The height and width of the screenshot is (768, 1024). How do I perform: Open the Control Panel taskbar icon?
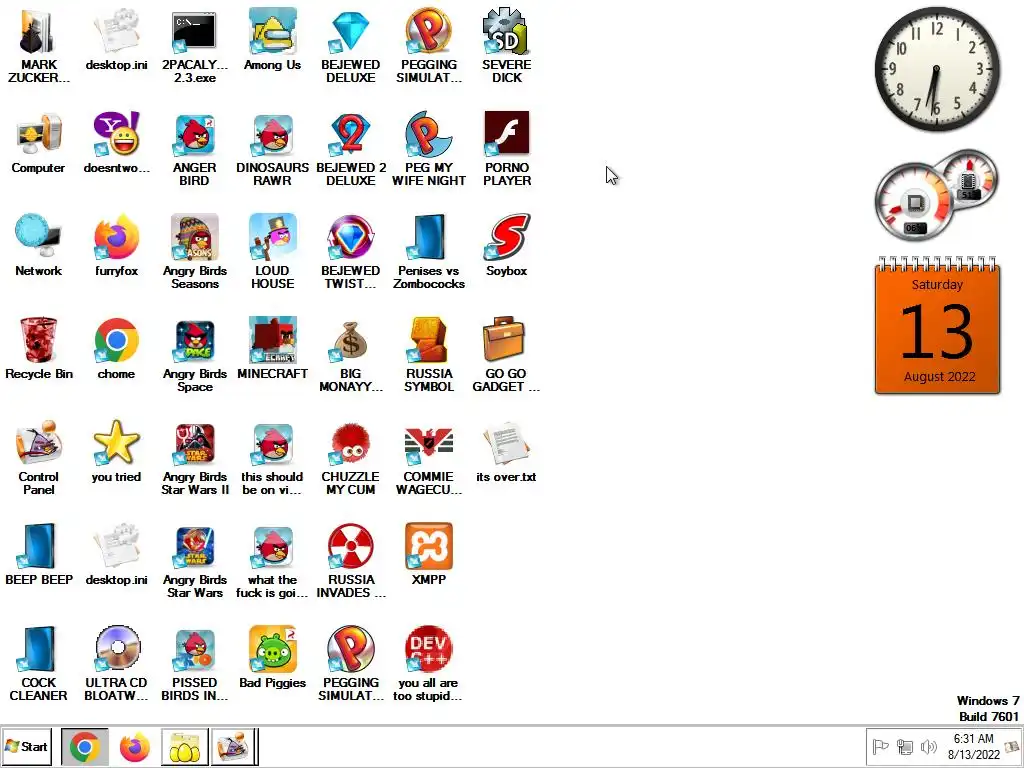point(234,746)
